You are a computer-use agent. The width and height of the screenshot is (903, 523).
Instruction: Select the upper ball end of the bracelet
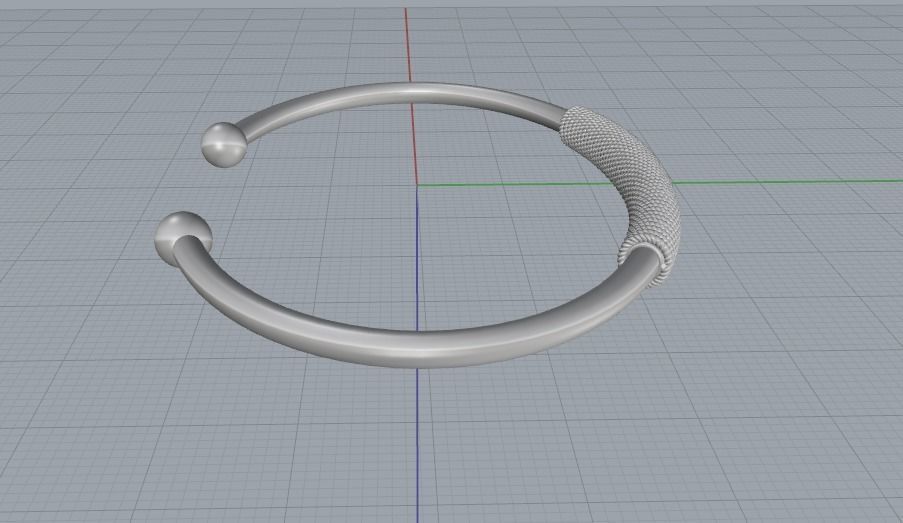[x=224, y=145]
